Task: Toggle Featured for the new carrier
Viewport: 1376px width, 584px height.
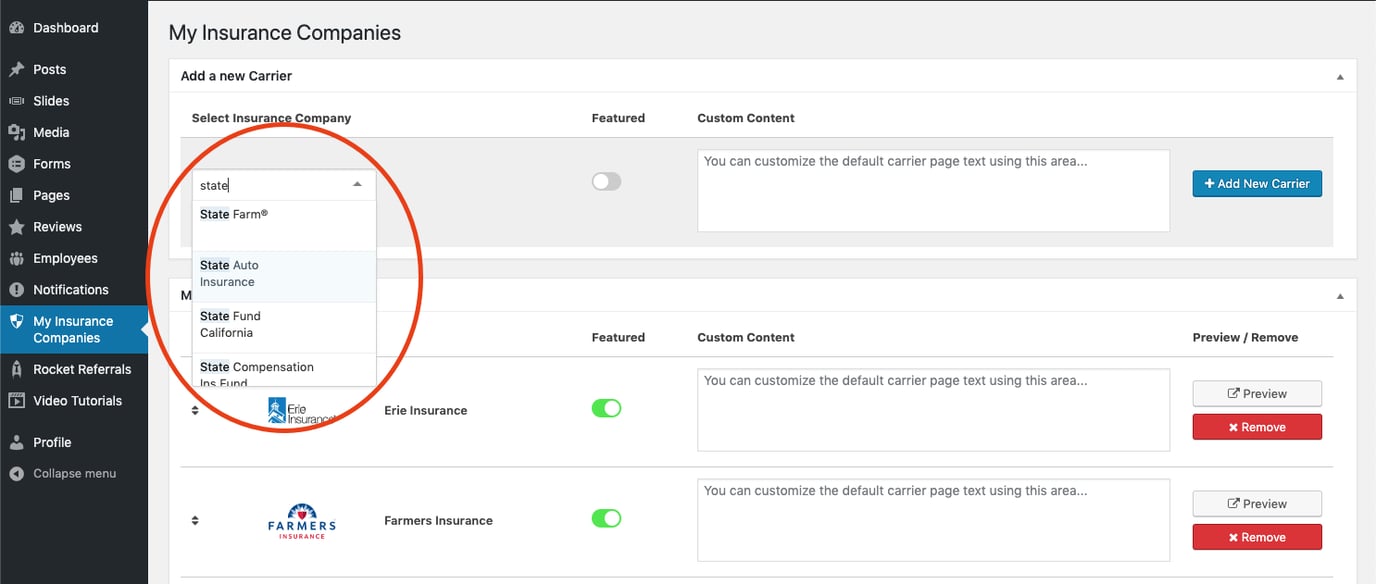Action: pos(607,181)
